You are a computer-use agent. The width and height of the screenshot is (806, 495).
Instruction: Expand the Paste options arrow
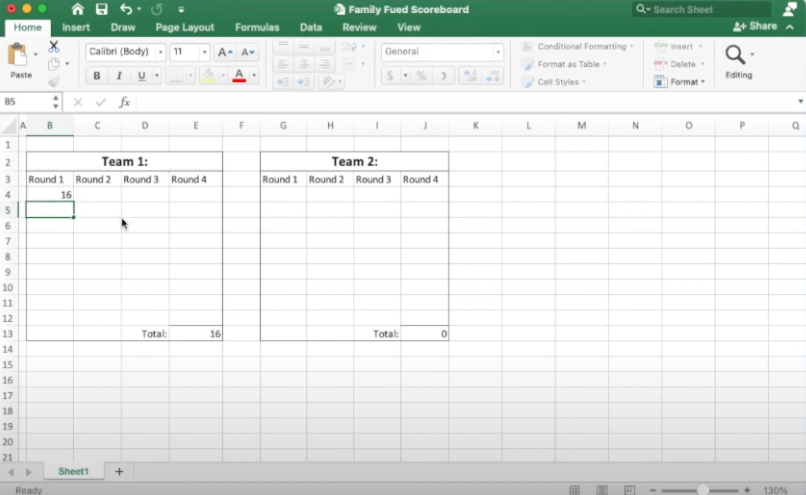tap(35, 54)
